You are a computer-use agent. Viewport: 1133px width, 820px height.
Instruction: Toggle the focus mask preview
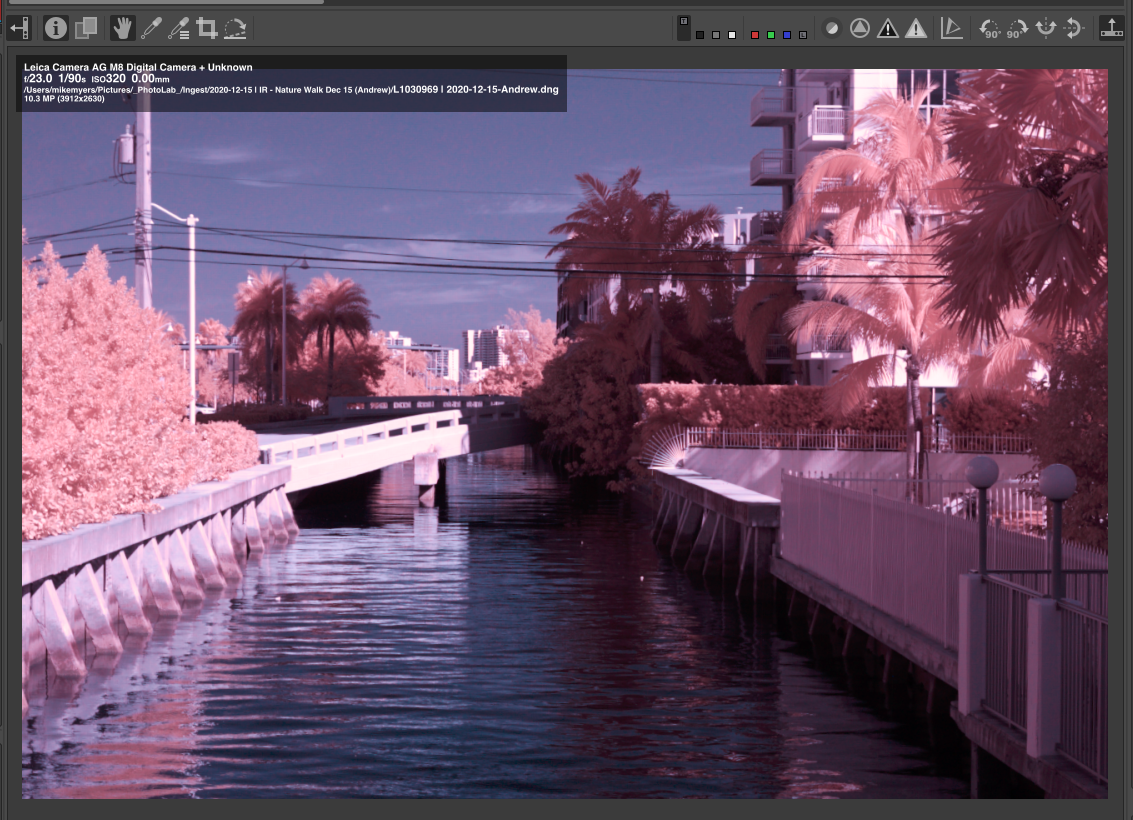click(859, 29)
